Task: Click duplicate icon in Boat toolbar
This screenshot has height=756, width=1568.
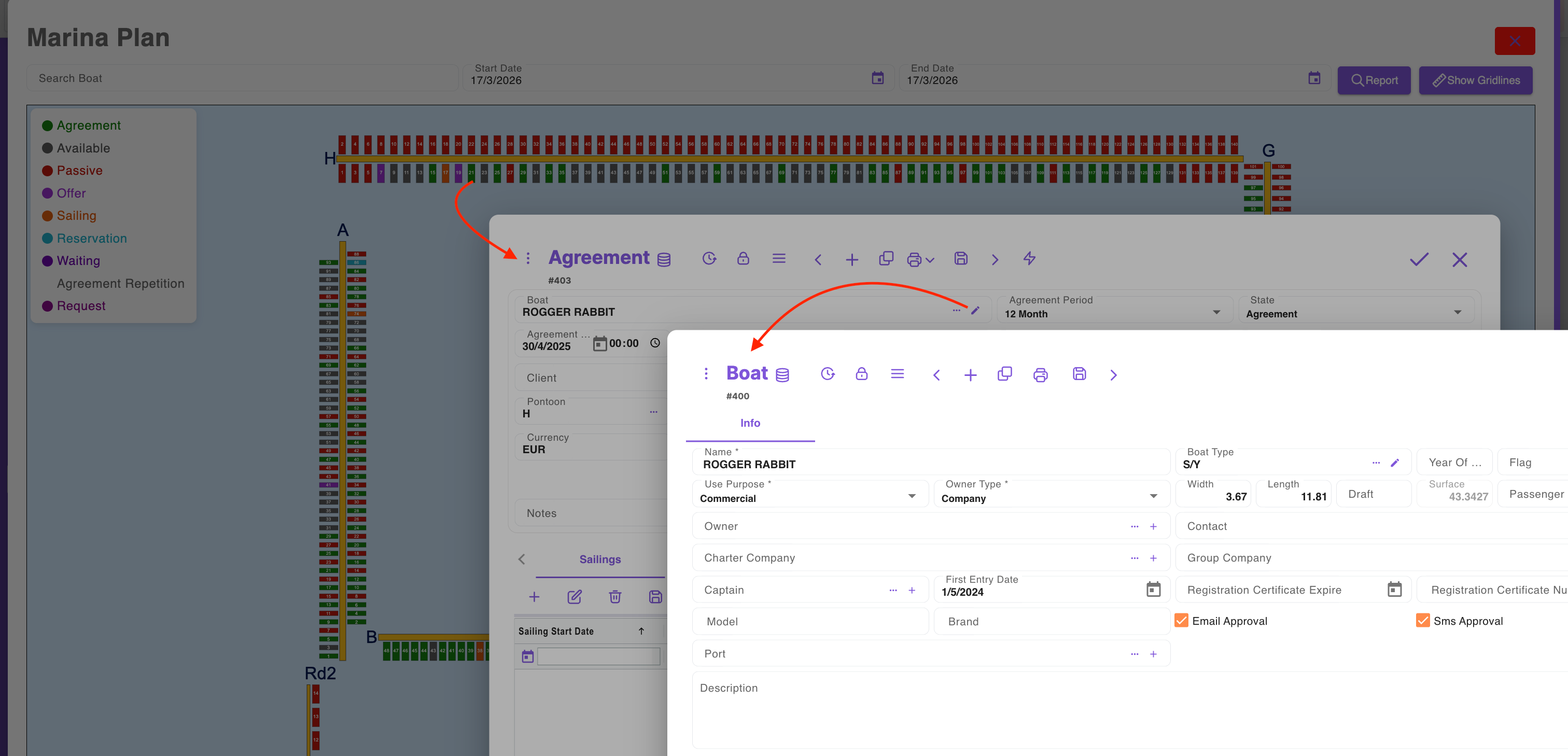Action: (1004, 374)
